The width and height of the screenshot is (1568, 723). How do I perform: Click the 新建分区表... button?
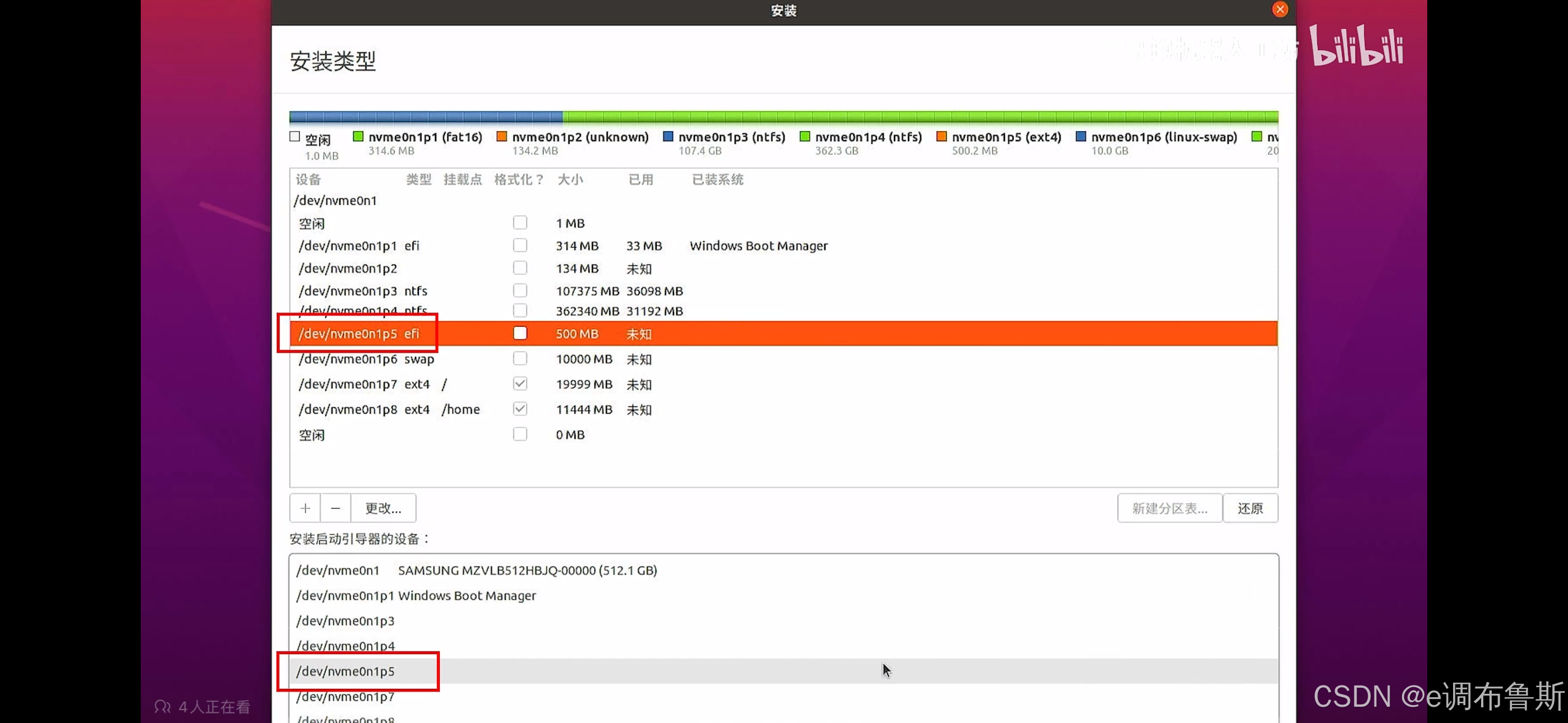pos(1169,508)
